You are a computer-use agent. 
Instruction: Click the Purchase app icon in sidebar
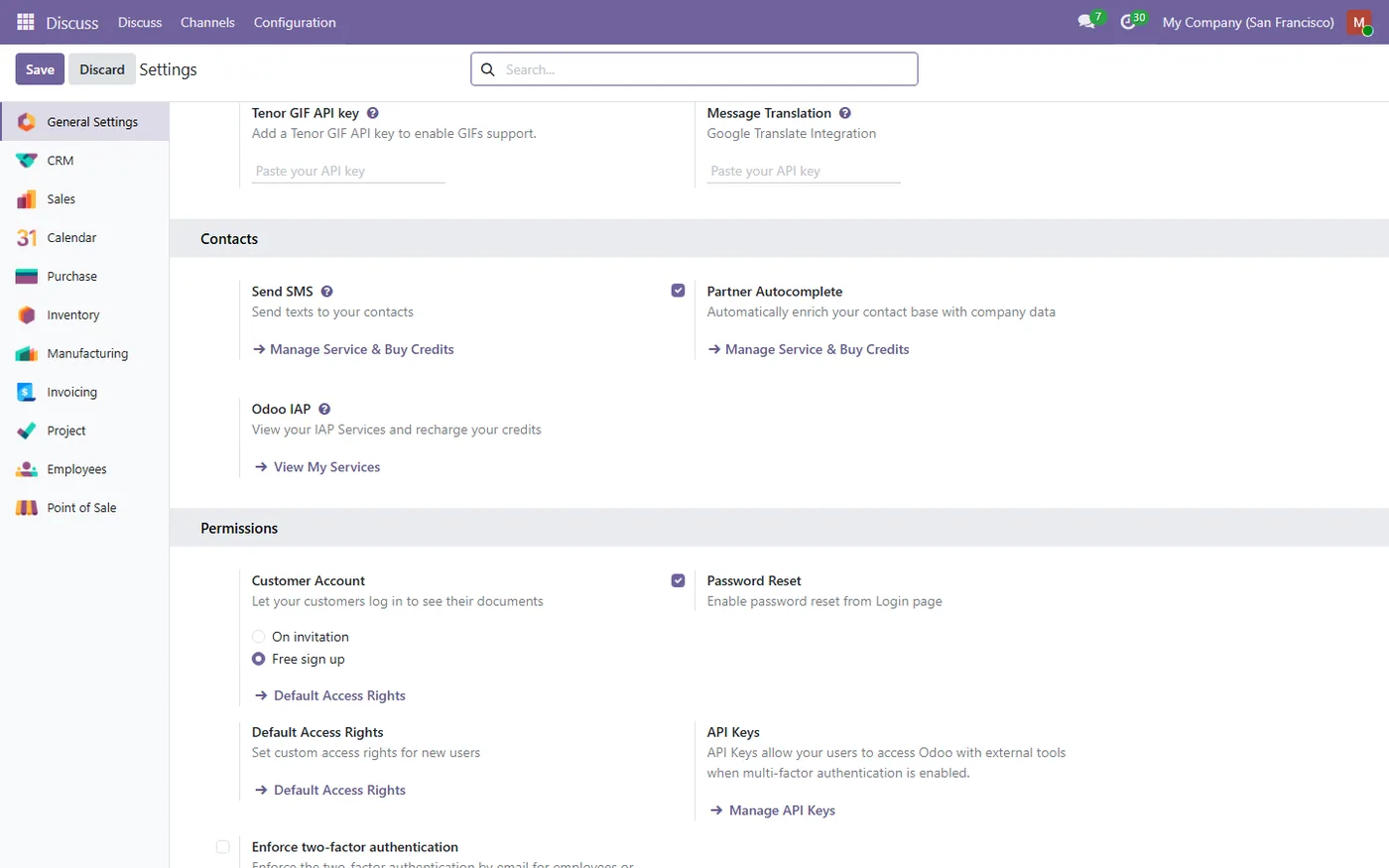click(x=27, y=277)
